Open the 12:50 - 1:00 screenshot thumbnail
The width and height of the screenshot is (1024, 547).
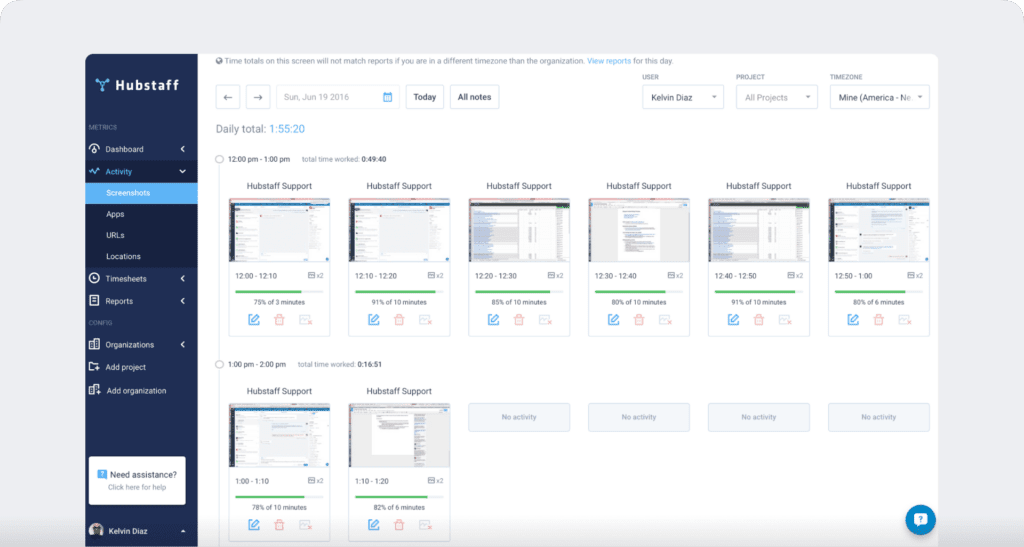coord(878,230)
